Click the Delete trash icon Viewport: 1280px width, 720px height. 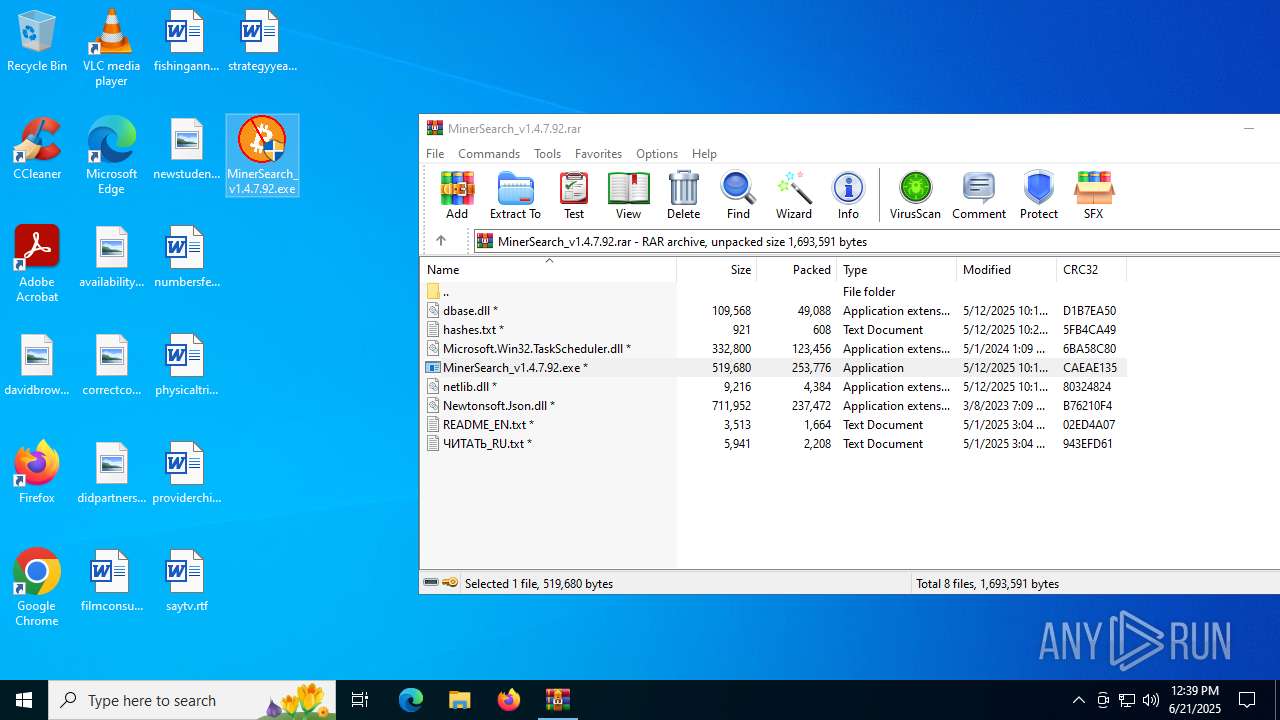(x=683, y=195)
